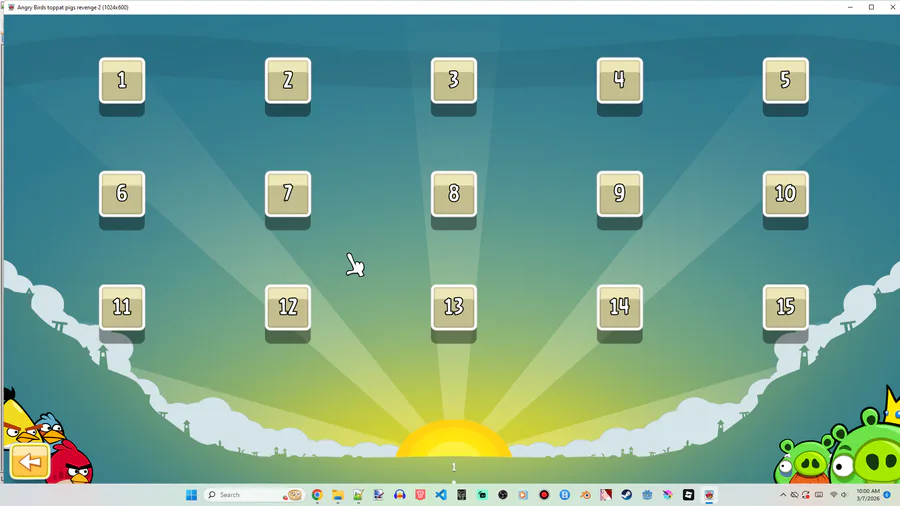Open File Explorer from taskbar
The image size is (900, 506).
tap(338, 495)
